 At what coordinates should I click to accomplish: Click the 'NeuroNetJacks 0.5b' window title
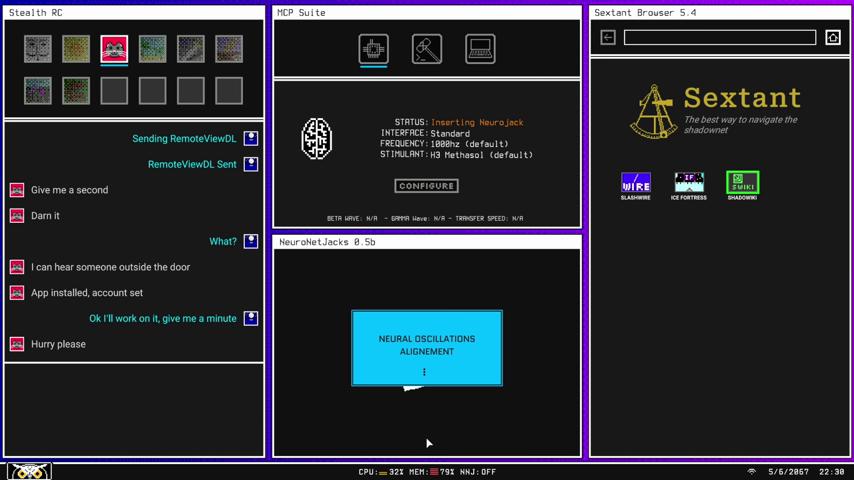point(327,242)
